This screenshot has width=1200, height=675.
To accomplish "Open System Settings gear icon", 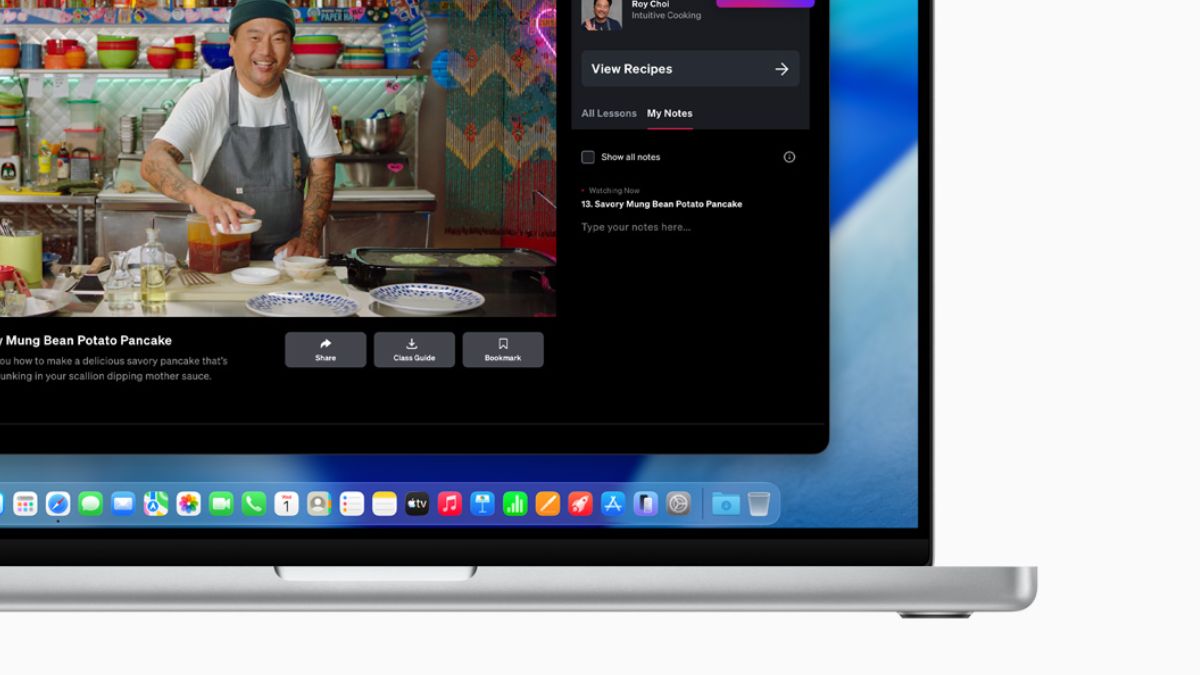I will tap(678, 504).
